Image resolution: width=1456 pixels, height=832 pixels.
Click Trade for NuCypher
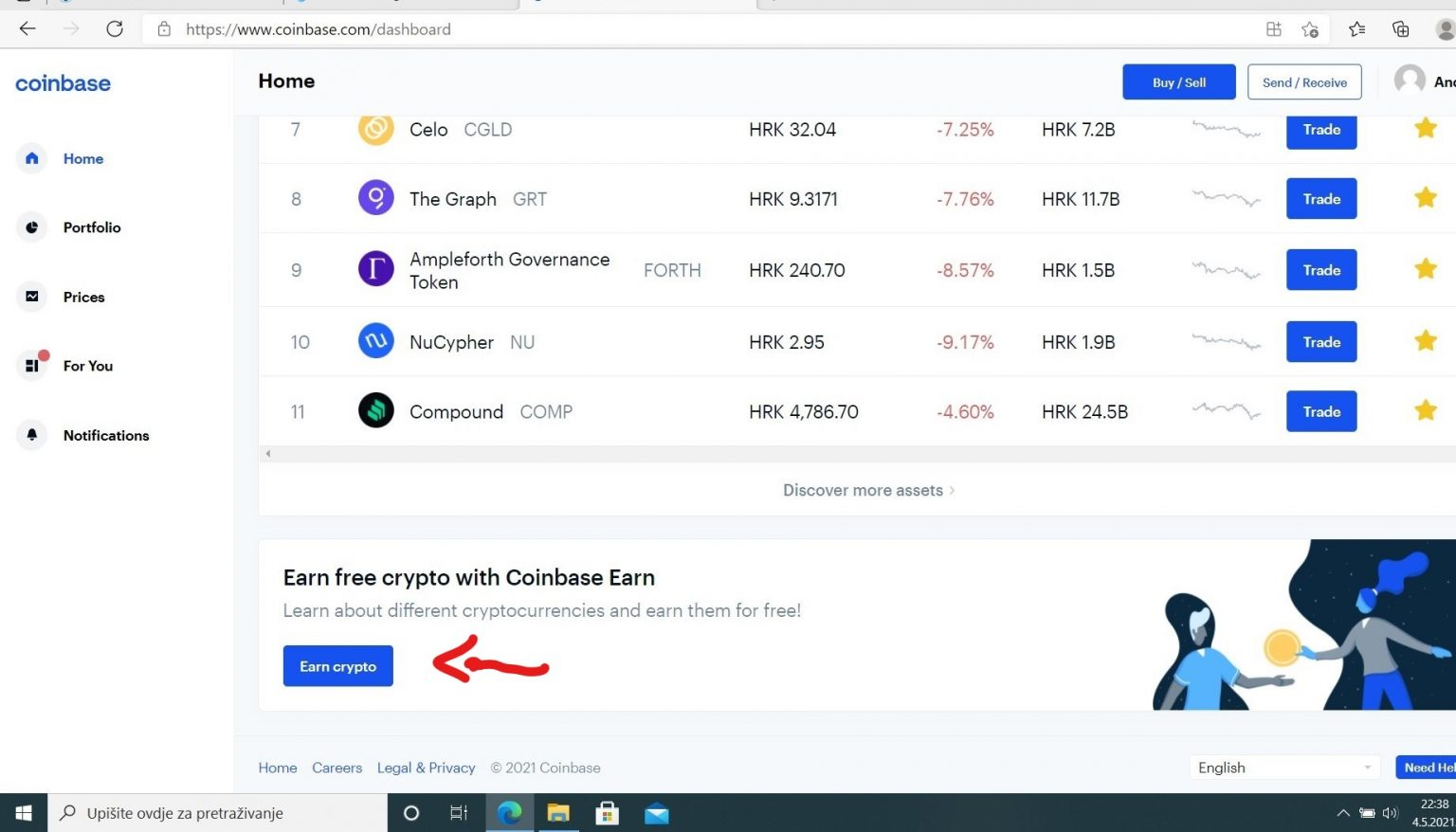tap(1321, 342)
